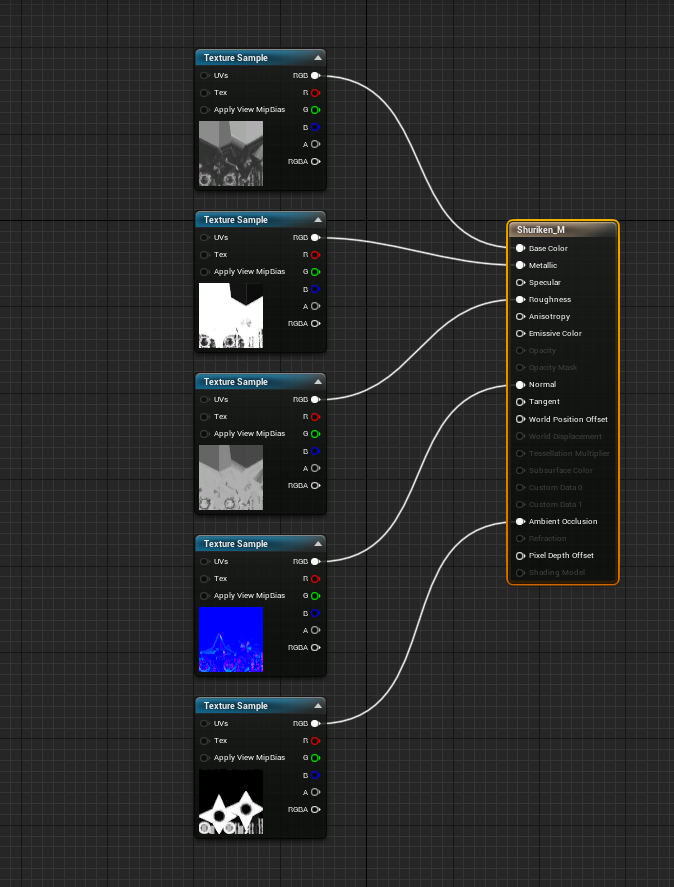Select the Shuriken_M material node title

[x=562, y=230]
